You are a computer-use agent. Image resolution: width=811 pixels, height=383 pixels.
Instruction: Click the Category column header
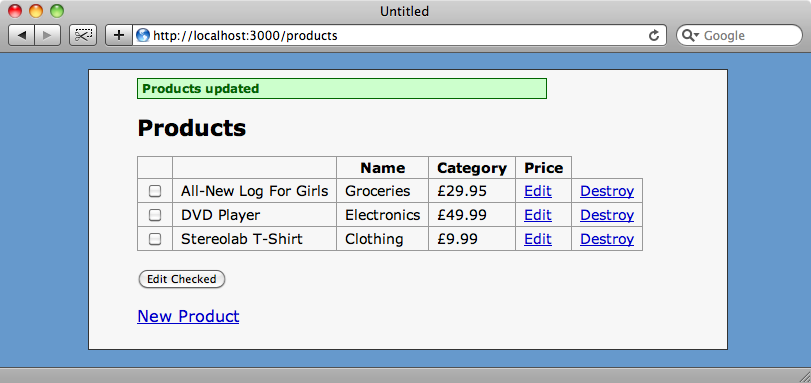(472, 168)
